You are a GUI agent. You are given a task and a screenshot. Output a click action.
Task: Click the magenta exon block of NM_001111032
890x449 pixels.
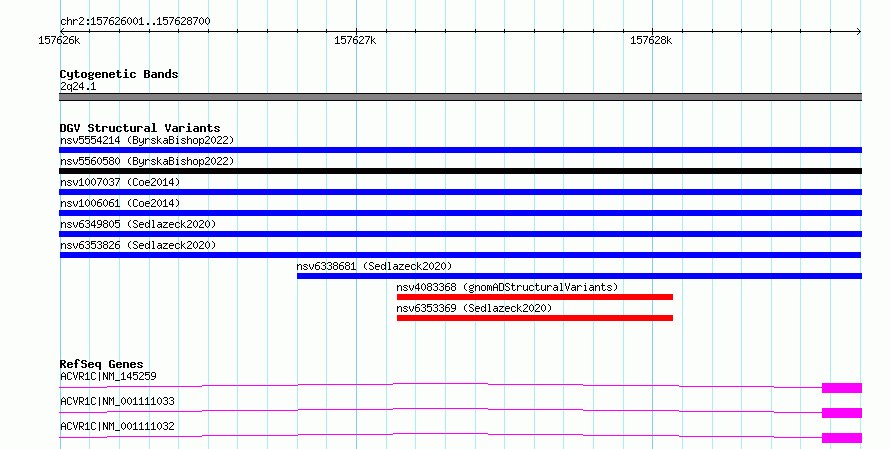[842, 438]
